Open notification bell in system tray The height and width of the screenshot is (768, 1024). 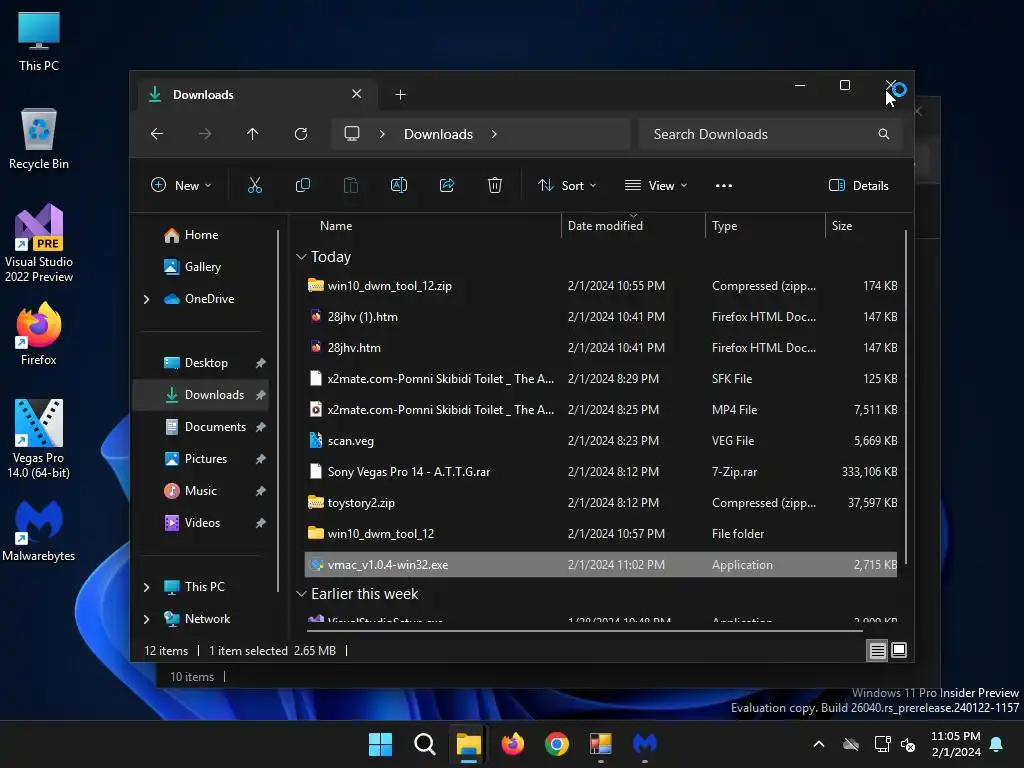click(x=996, y=744)
